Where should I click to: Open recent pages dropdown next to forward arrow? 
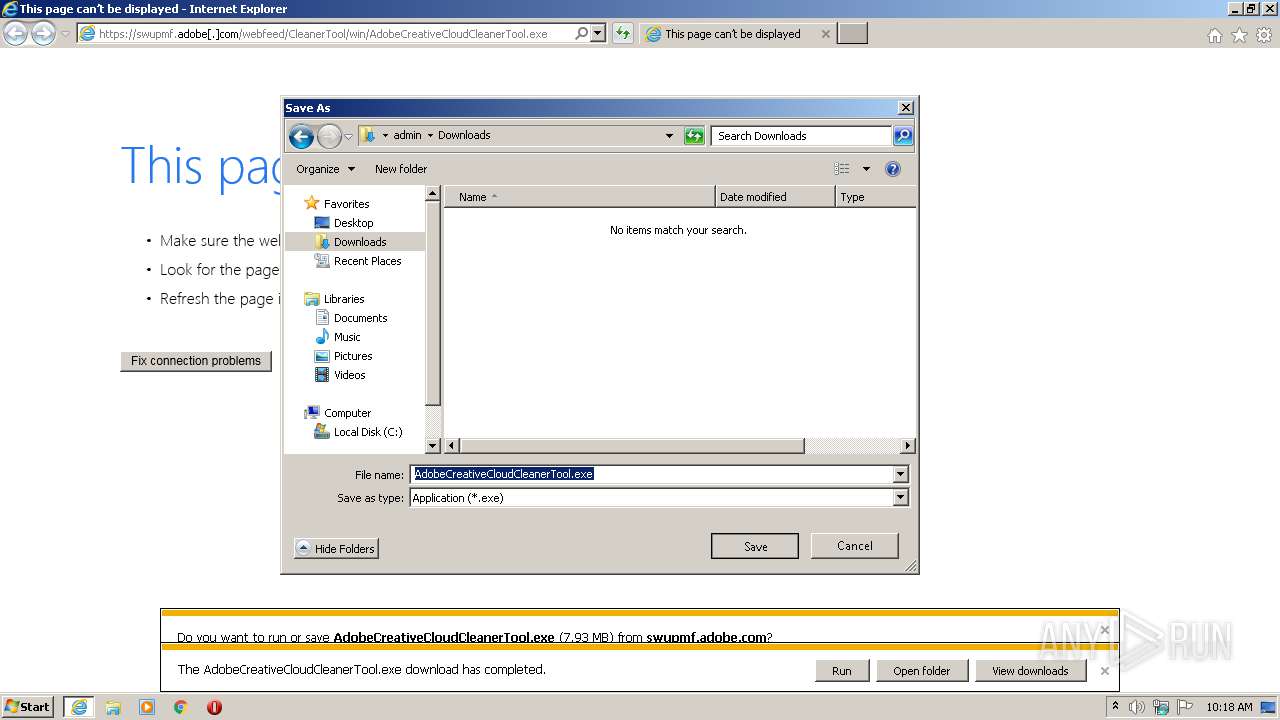tap(349, 136)
